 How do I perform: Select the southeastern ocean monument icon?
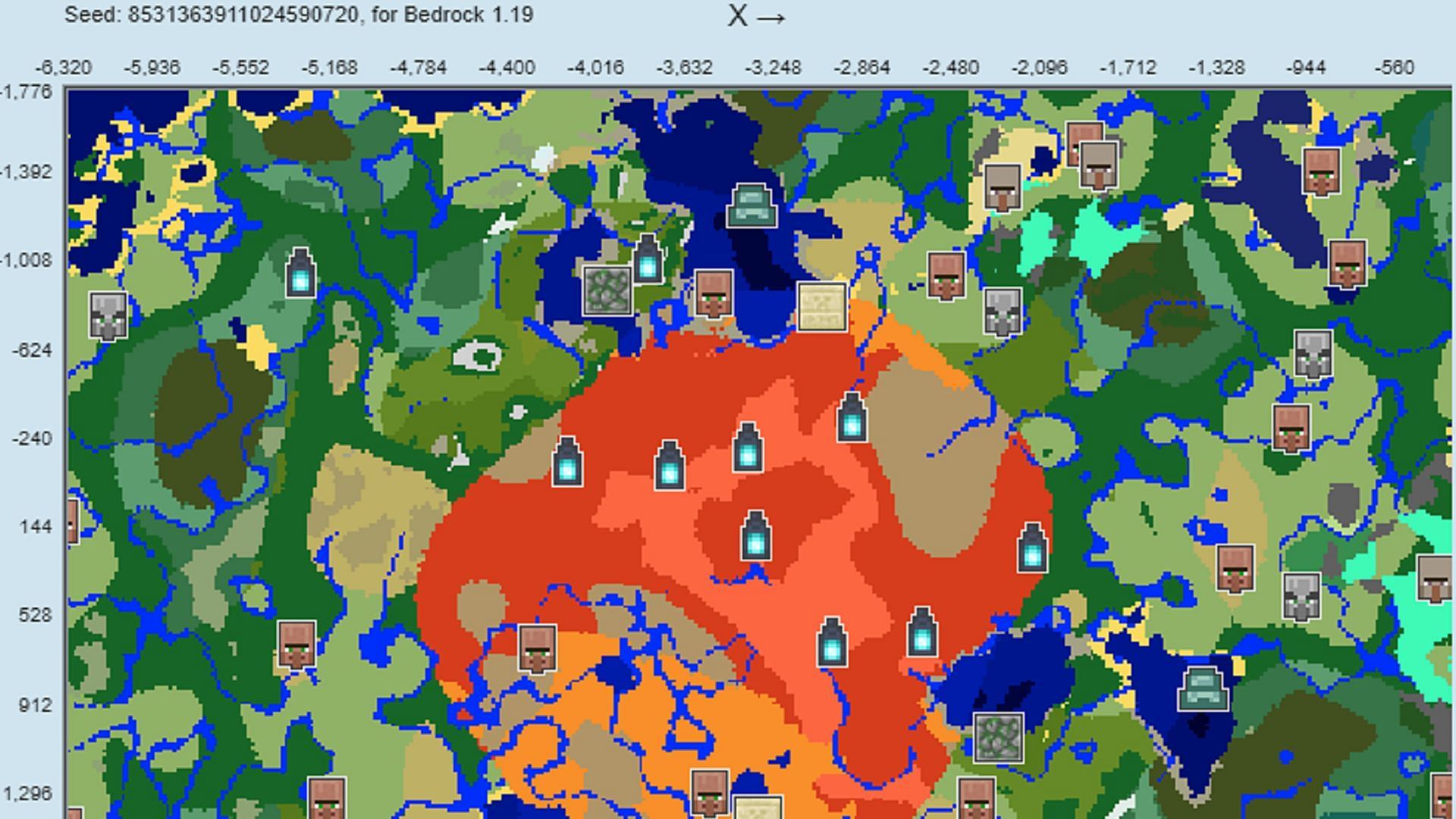click(x=1203, y=689)
